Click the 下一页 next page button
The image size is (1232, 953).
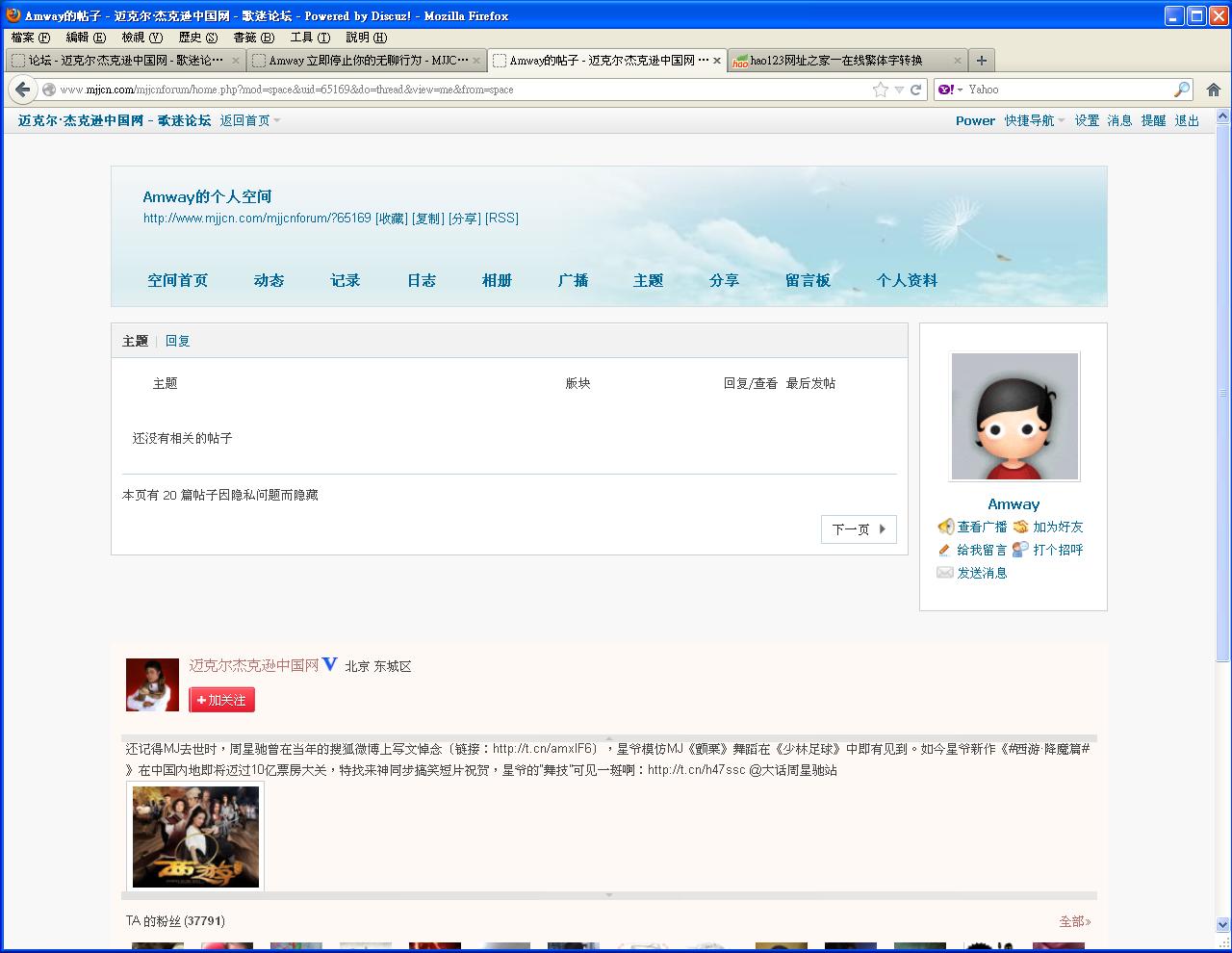pyautogui.click(x=859, y=529)
